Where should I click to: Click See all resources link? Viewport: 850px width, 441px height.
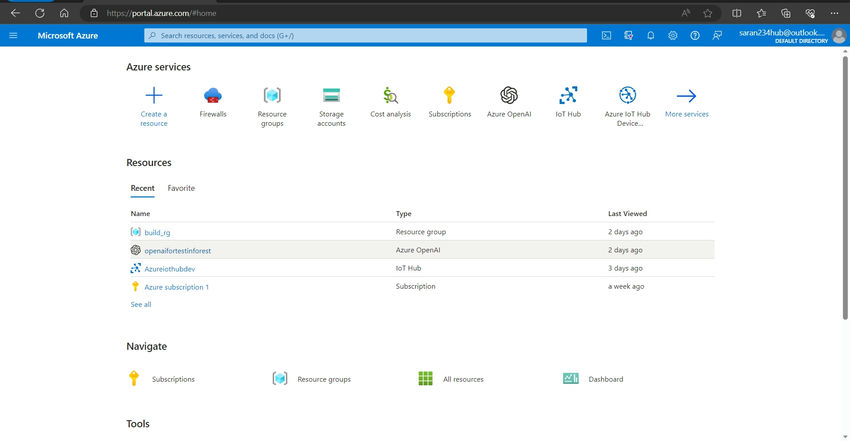click(141, 304)
